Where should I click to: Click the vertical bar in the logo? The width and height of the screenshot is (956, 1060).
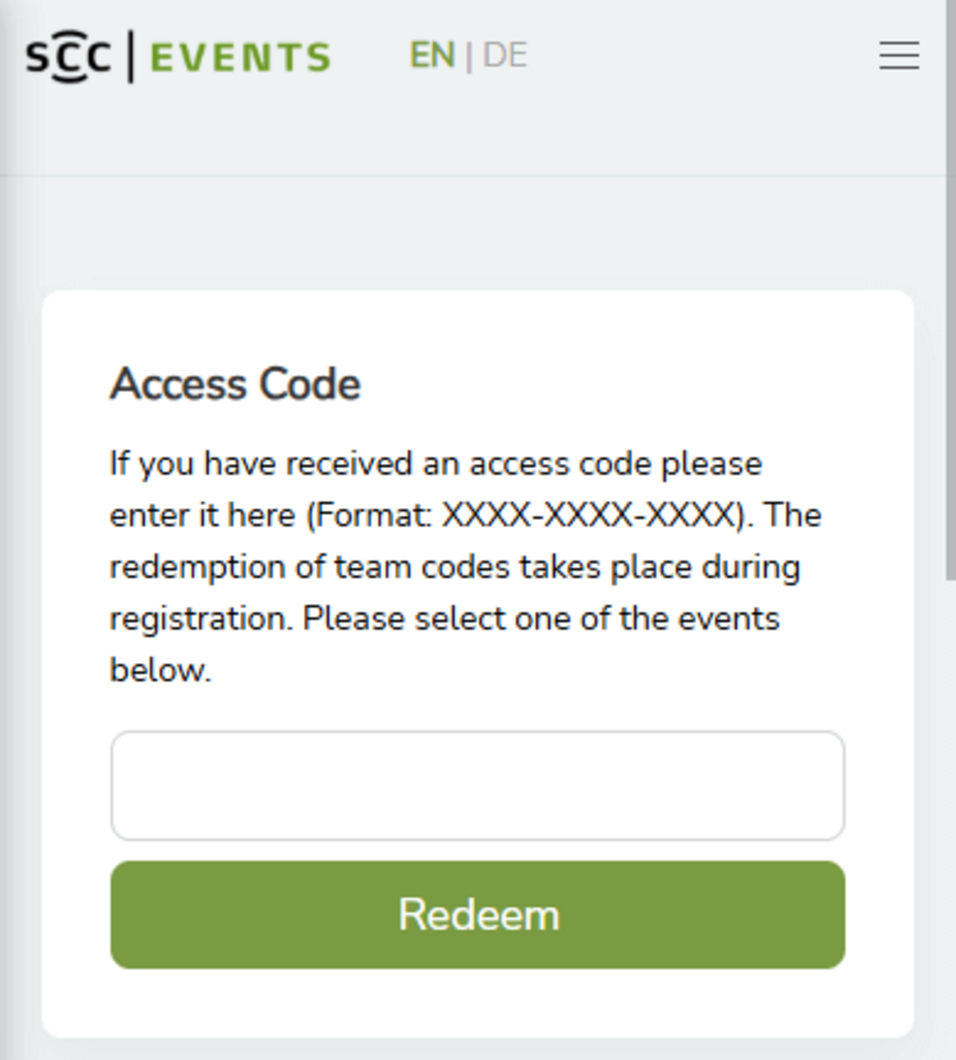(131, 57)
